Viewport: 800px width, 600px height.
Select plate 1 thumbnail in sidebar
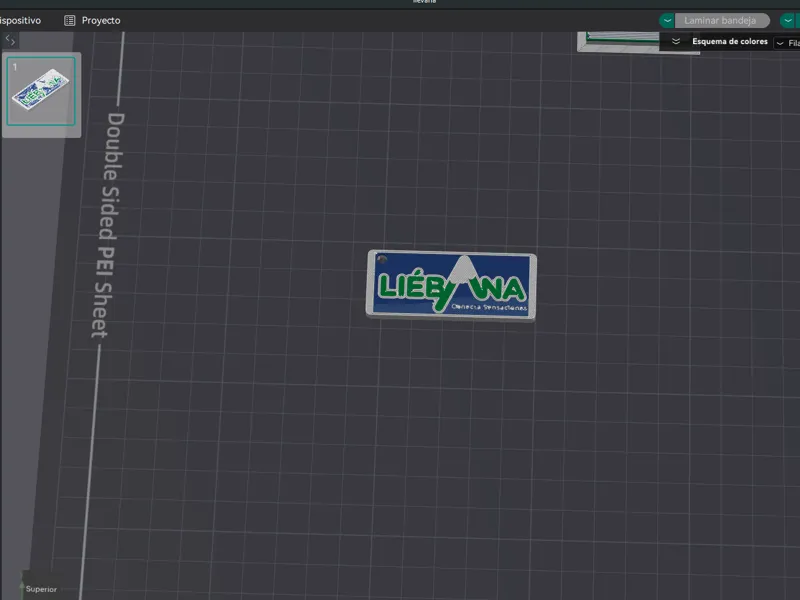[41, 91]
